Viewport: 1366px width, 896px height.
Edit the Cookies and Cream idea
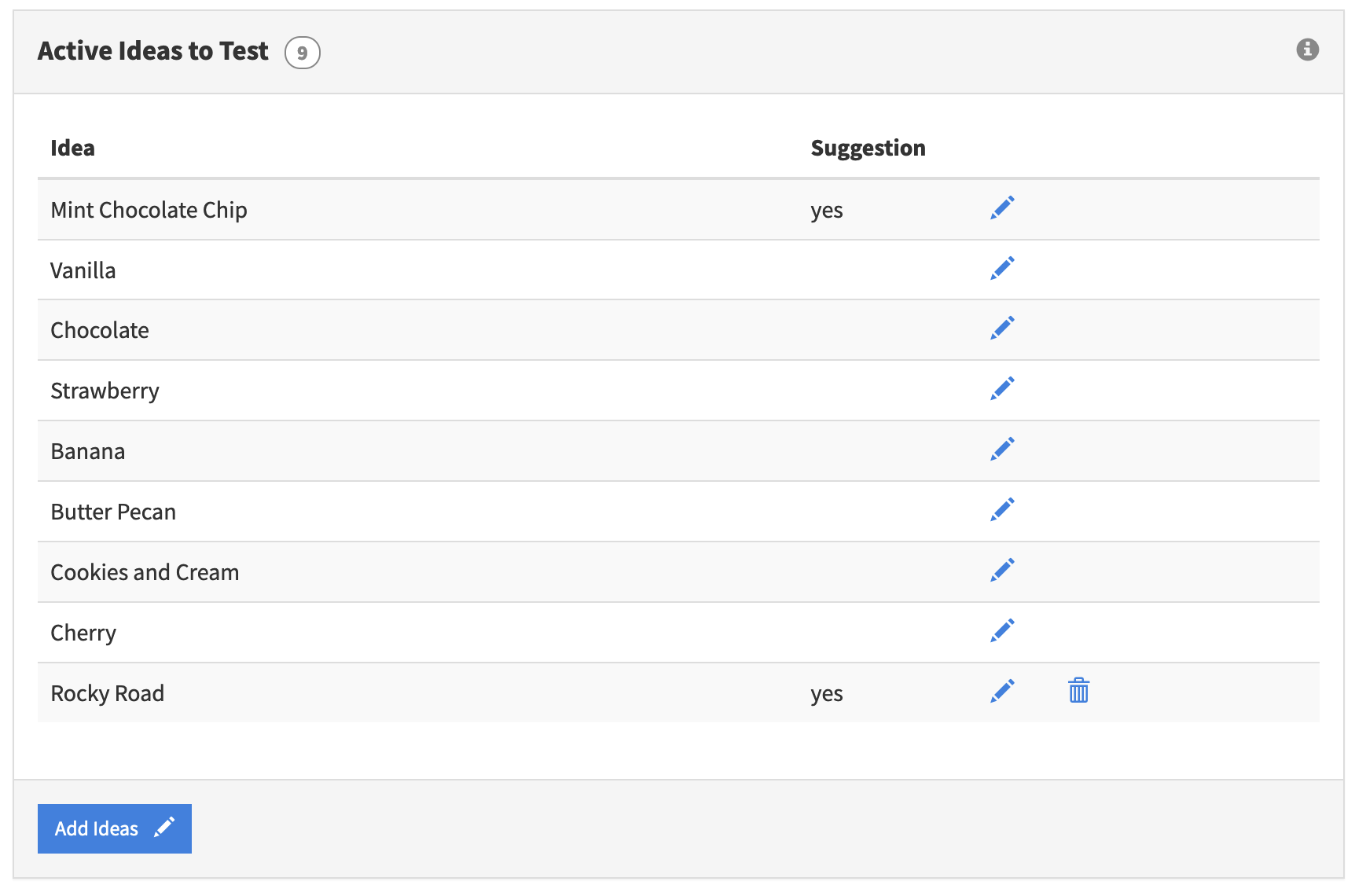click(1002, 571)
